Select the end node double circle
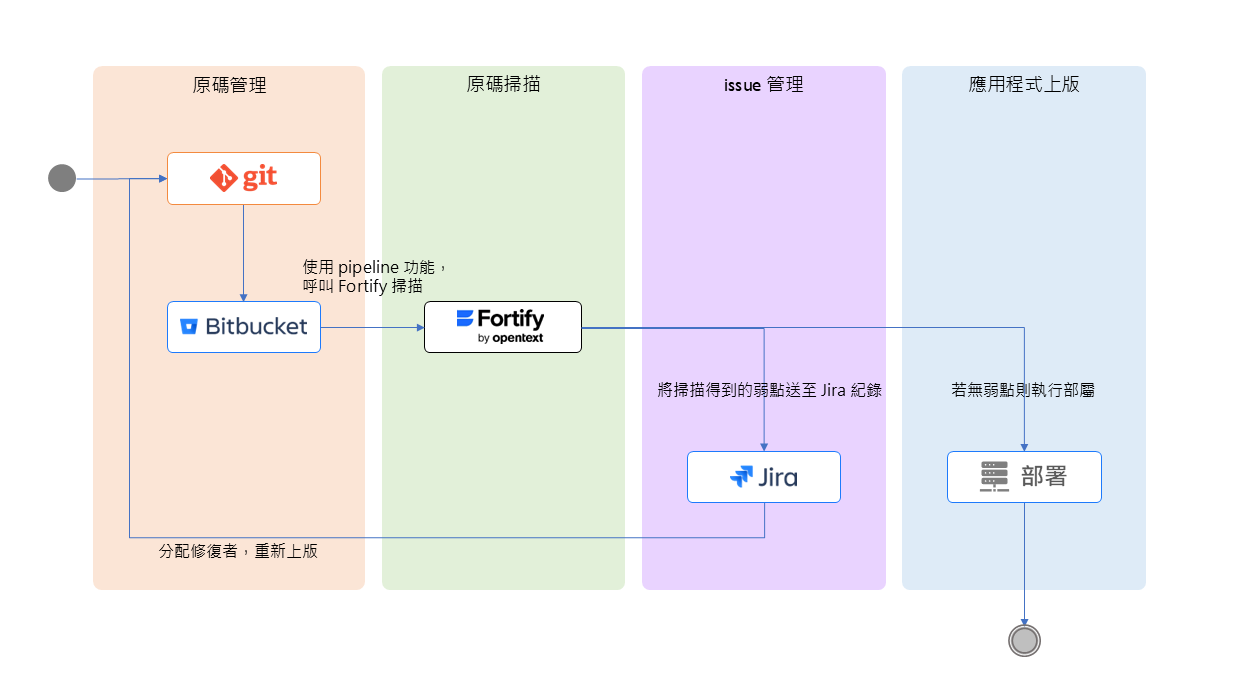The image size is (1245, 688). pos(1024,640)
